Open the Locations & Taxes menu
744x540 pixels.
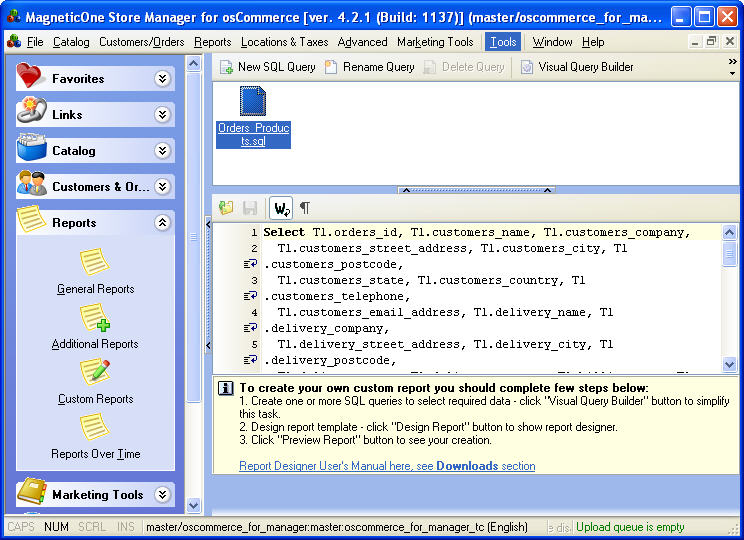284,42
